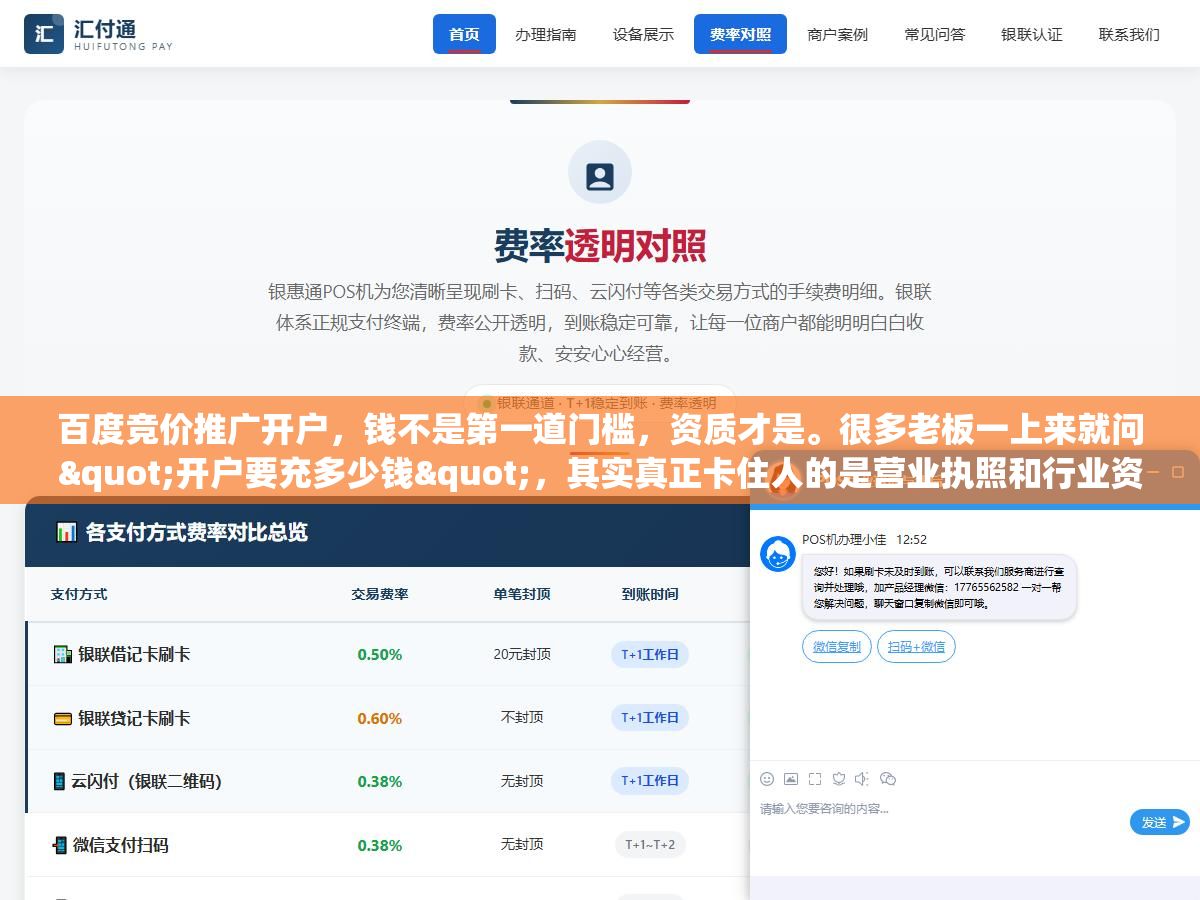Click the phone icon beside 微信支付扫码
The image size is (1200, 900).
(60, 845)
